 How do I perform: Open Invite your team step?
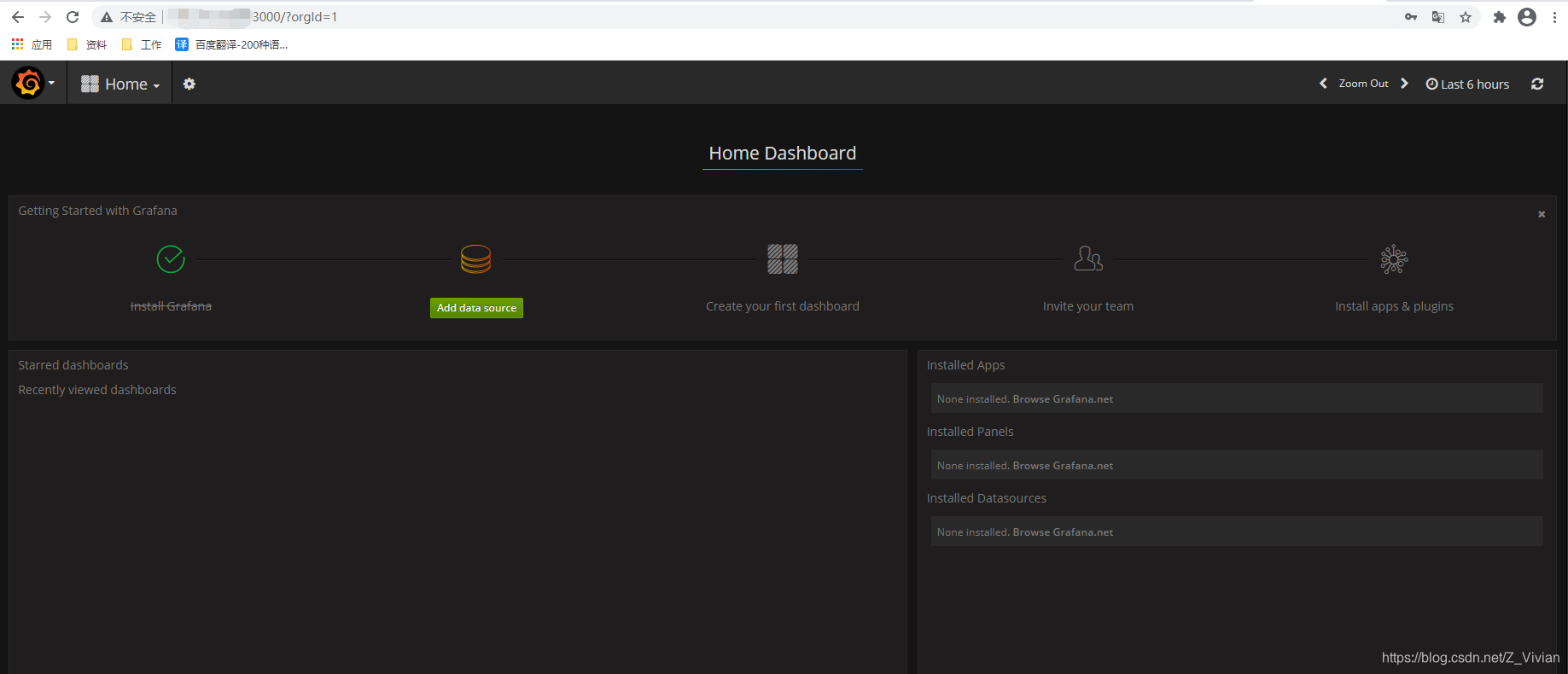pyautogui.click(x=1088, y=306)
